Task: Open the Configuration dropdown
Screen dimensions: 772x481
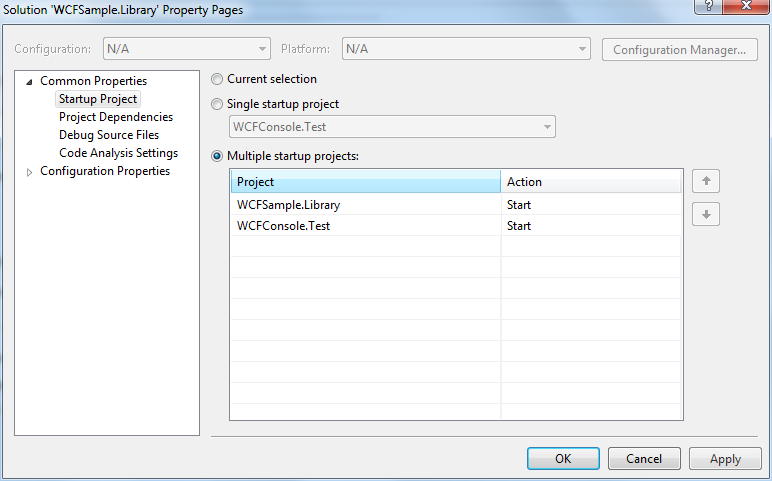Action: click(187, 49)
